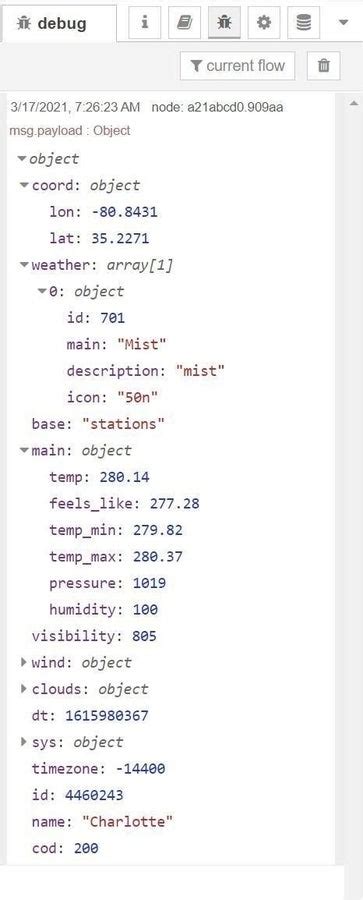363x900 pixels.
Task: Click node a21abcd0.909aa link
Action: click(217, 107)
